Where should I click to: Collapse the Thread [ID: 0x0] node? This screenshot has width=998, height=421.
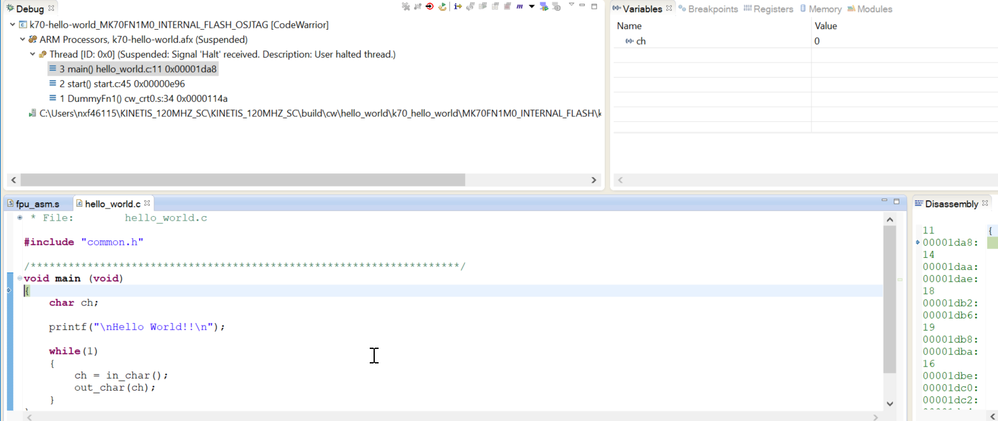point(33,54)
